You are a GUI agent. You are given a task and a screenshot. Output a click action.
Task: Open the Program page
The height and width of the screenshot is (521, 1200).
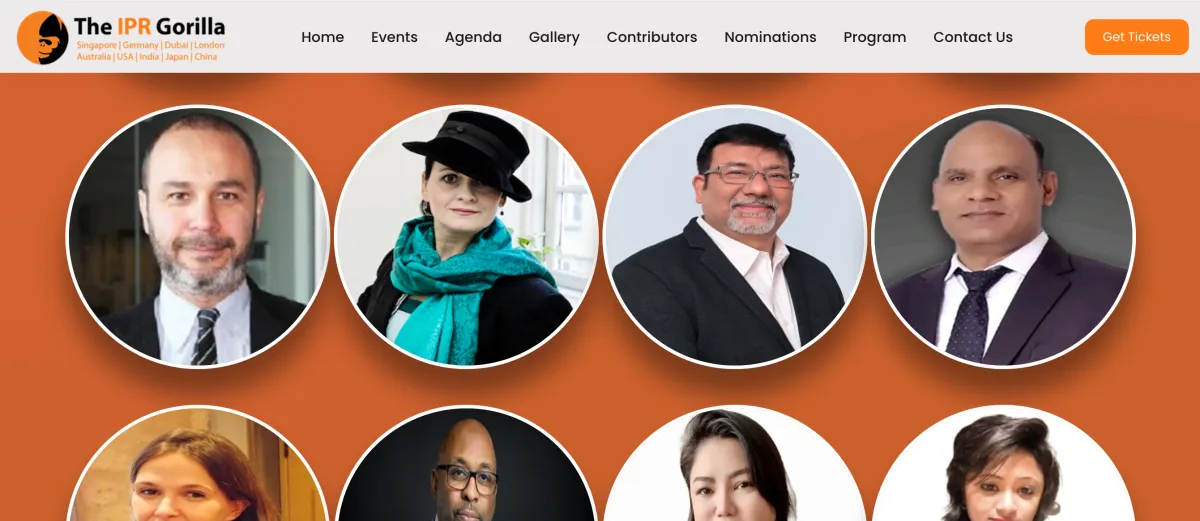[875, 37]
